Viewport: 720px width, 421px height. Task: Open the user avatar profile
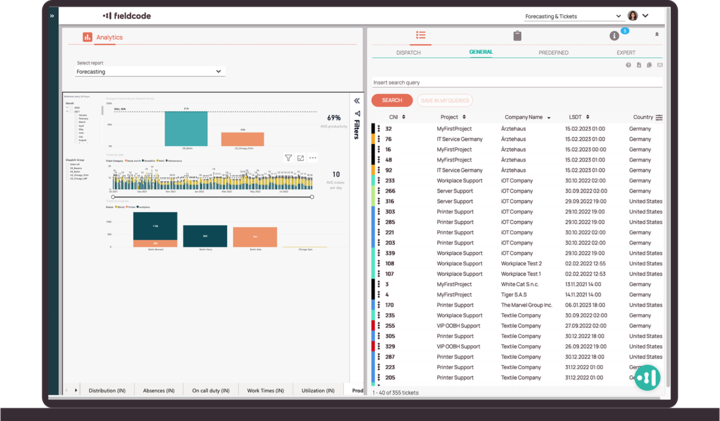pos(632,16)
